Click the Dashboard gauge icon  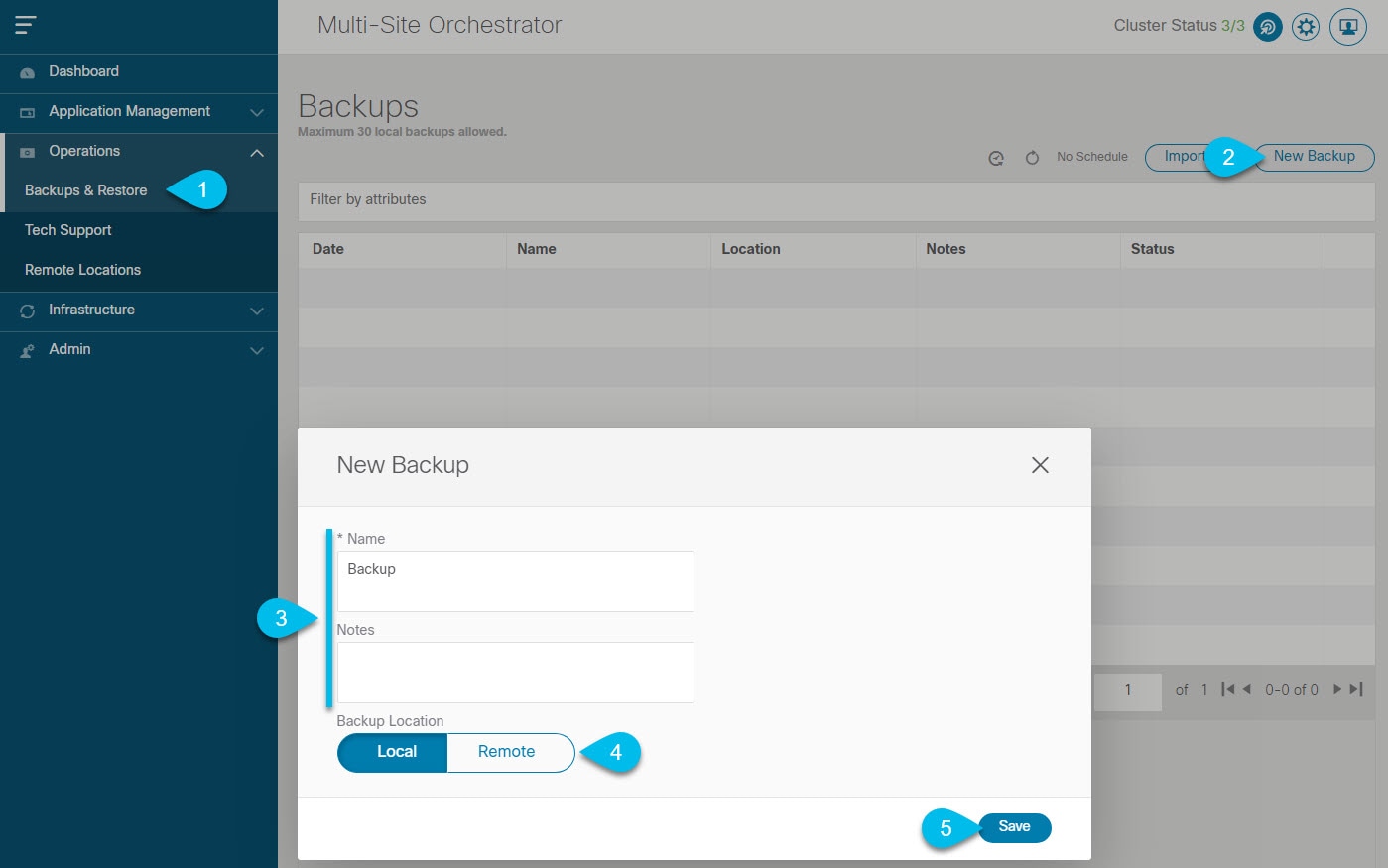pos(28,72)
